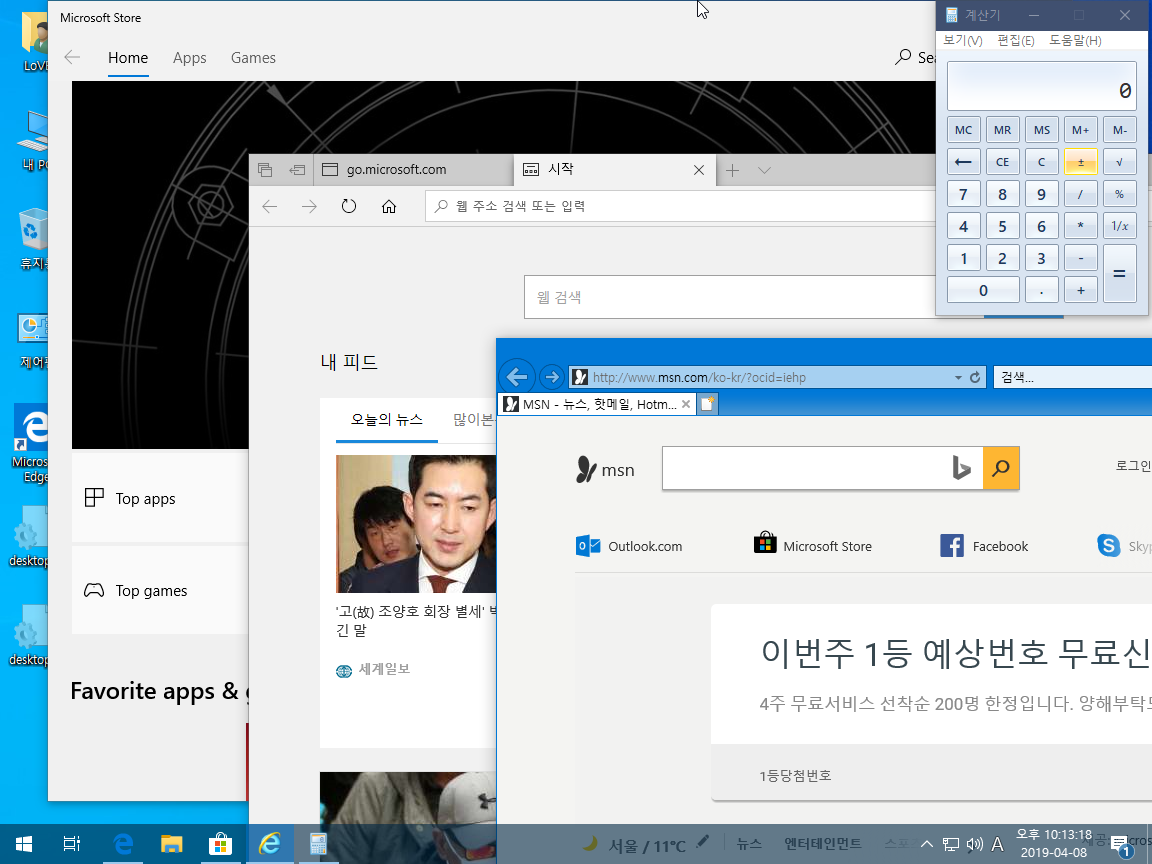This screenshot has width=1152, height=864.
Task: Click the orange Bing search button on MSN
Action: [x=1001, y=467]
